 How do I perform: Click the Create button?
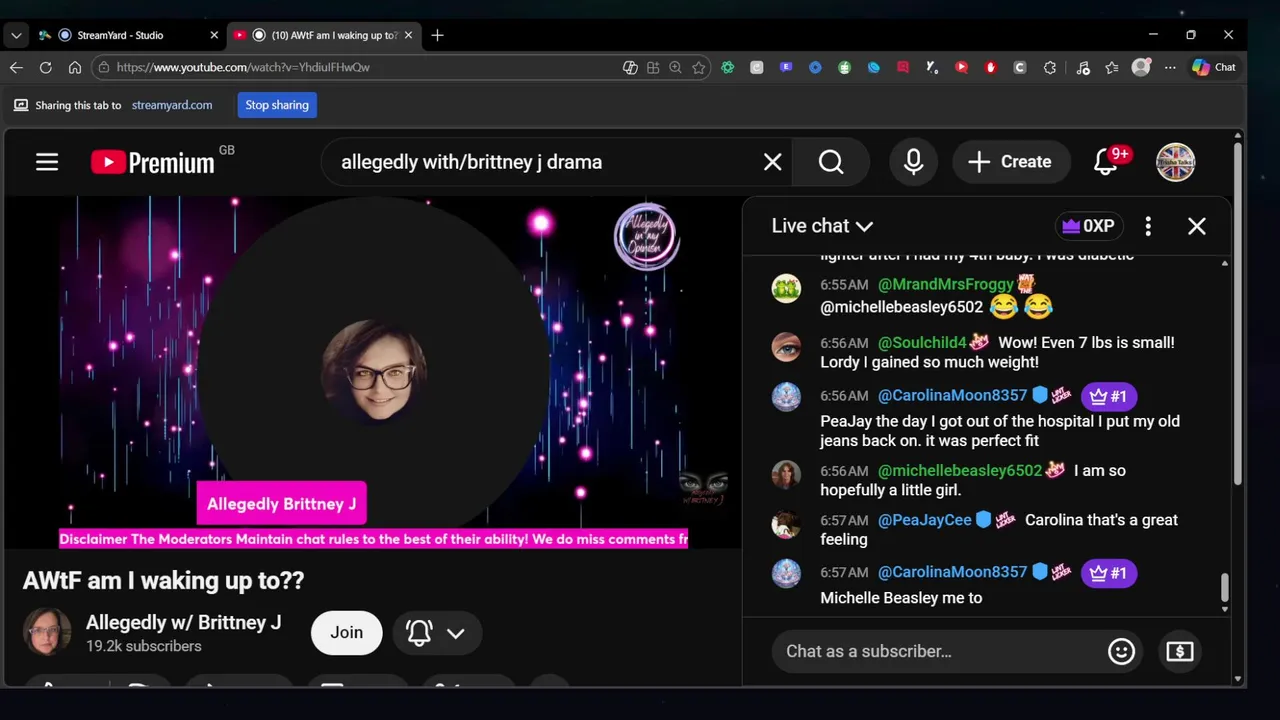1010,162
